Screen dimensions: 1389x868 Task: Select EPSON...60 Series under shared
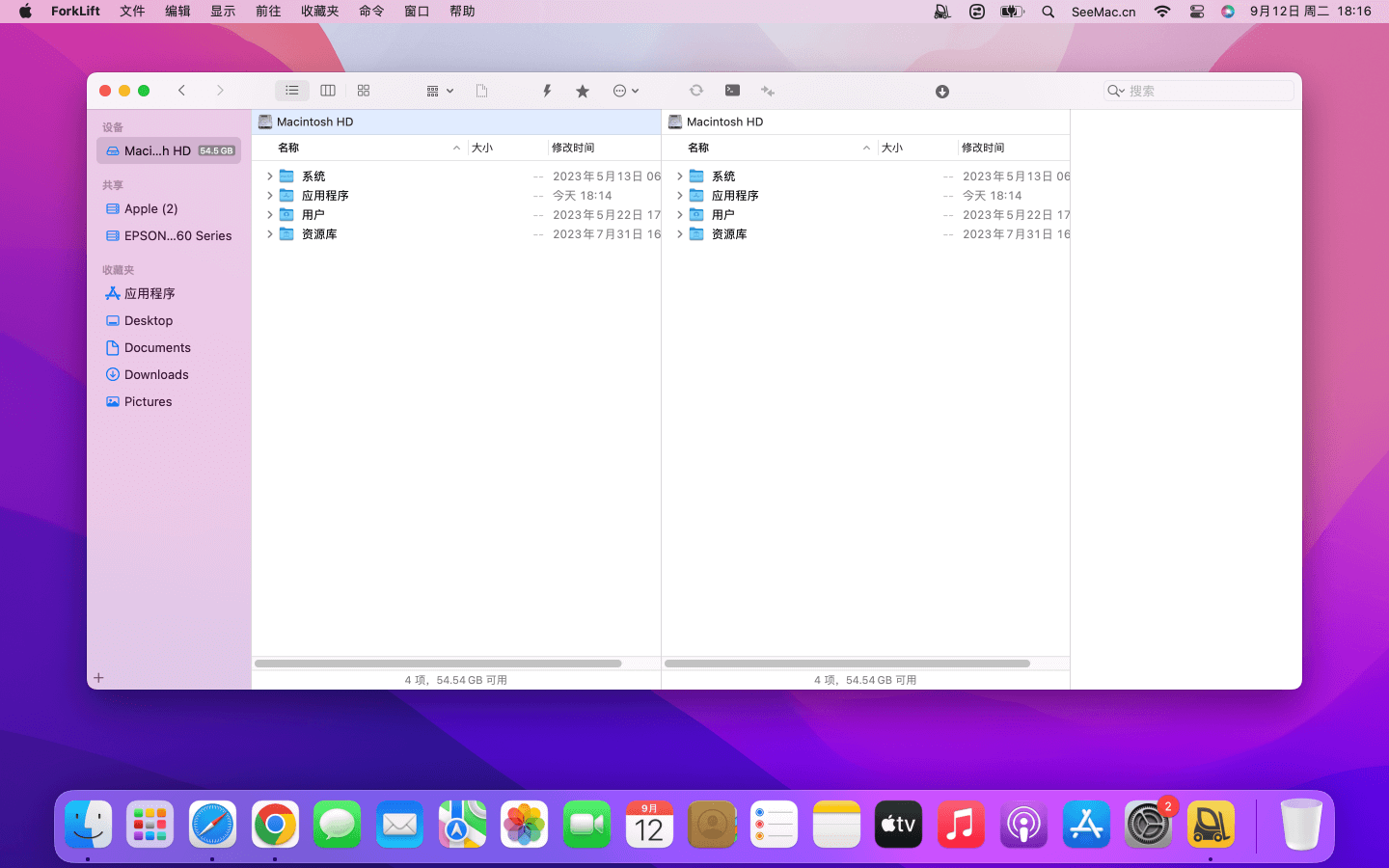click(x=177, y=235)
